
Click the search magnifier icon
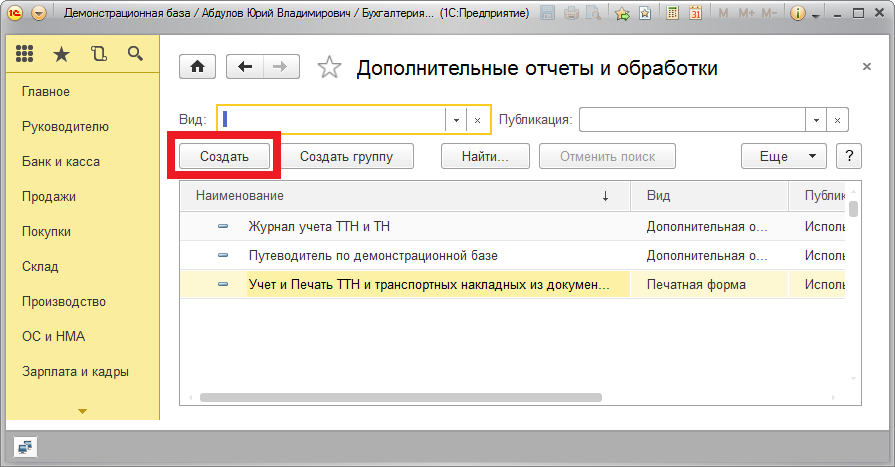click(x=135, y=55)
